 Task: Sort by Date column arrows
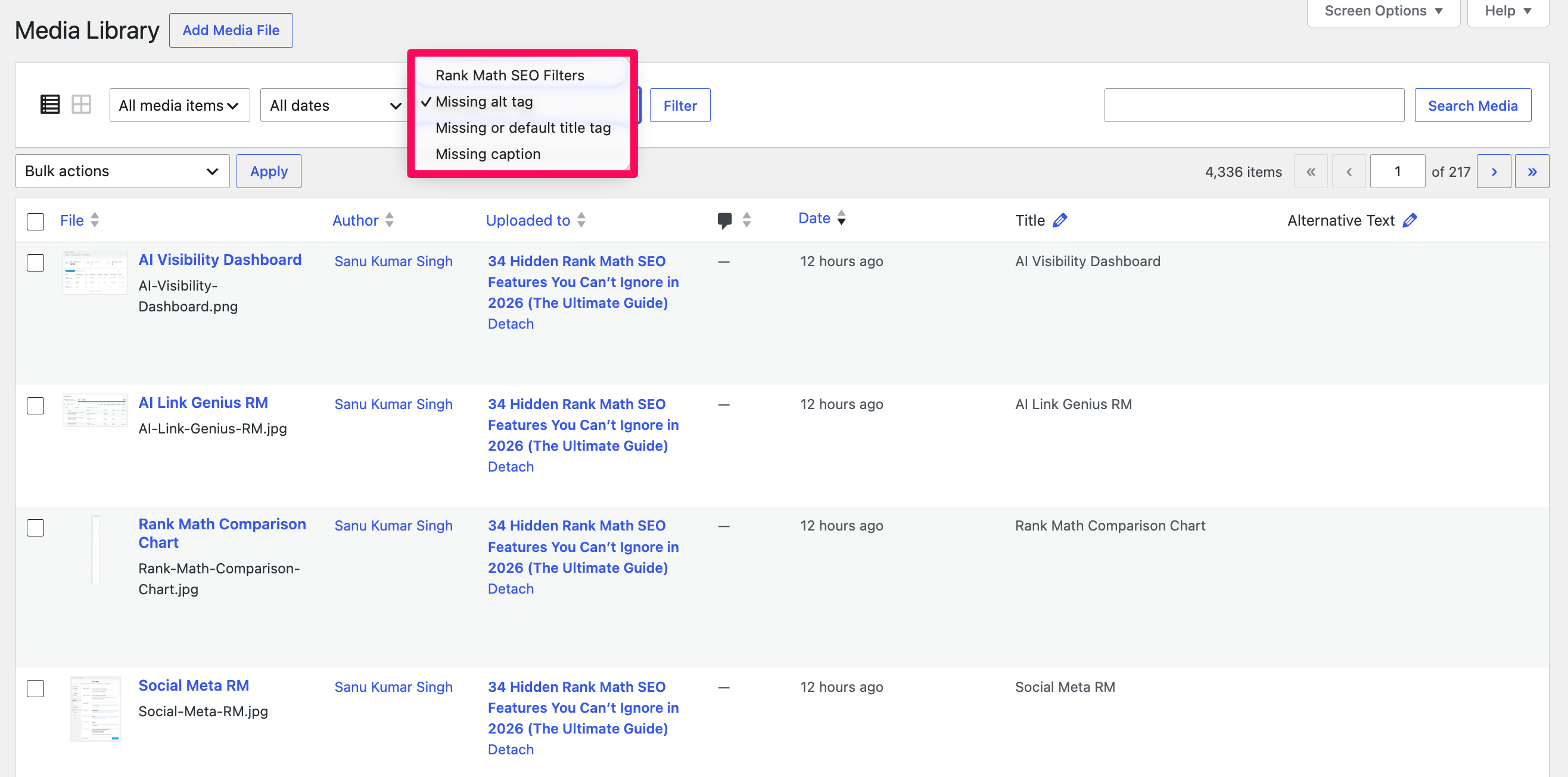[841, 218]
